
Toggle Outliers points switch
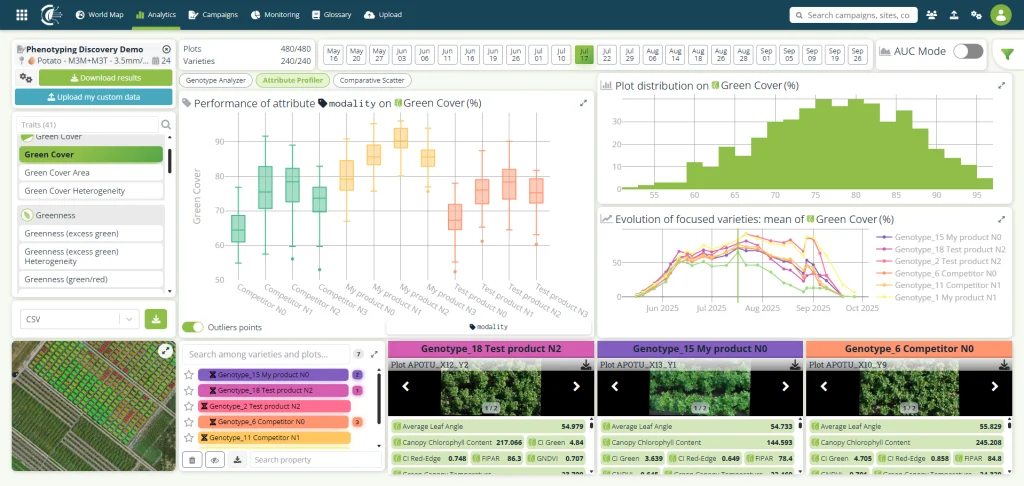tap(193, 327)
